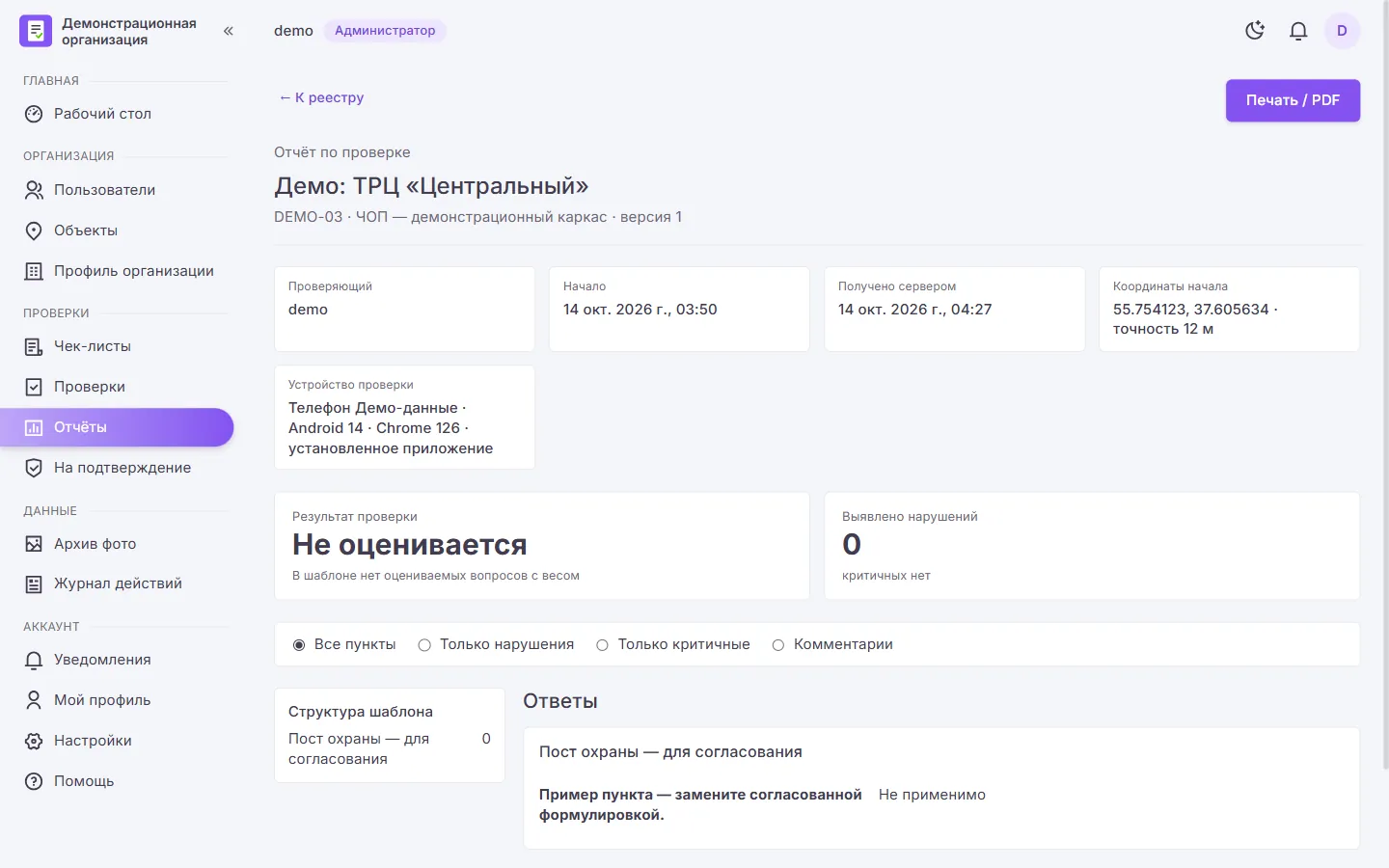
Task: Click the Проверки checkbox icon
Action: 34,387
